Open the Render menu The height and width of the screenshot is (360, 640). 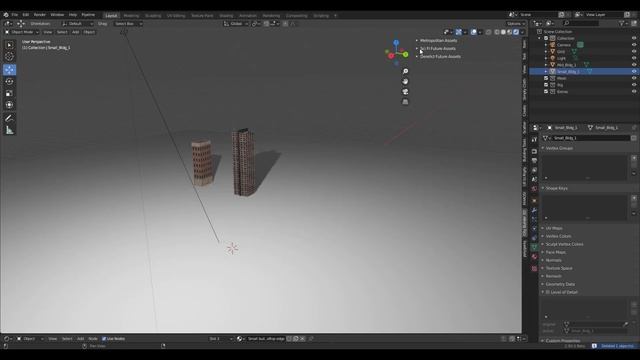(40, 15)
